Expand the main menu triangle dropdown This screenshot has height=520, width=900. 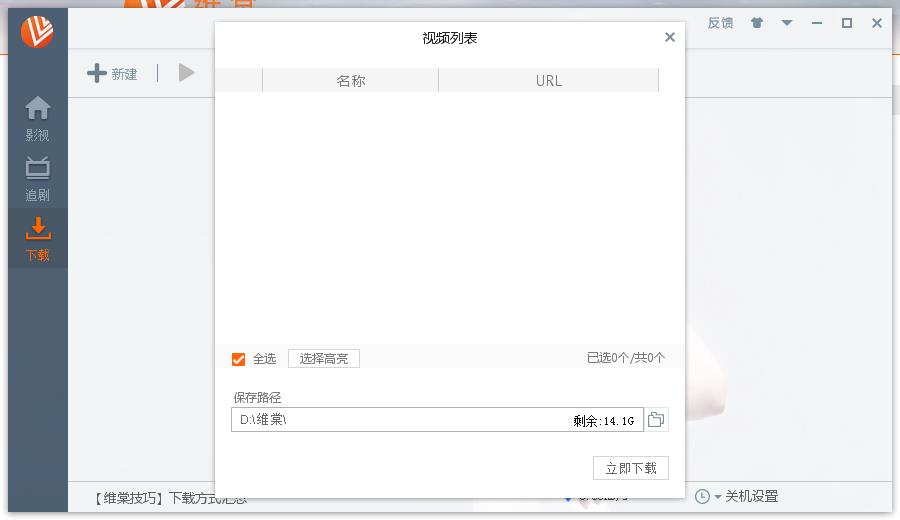point(787,23)
